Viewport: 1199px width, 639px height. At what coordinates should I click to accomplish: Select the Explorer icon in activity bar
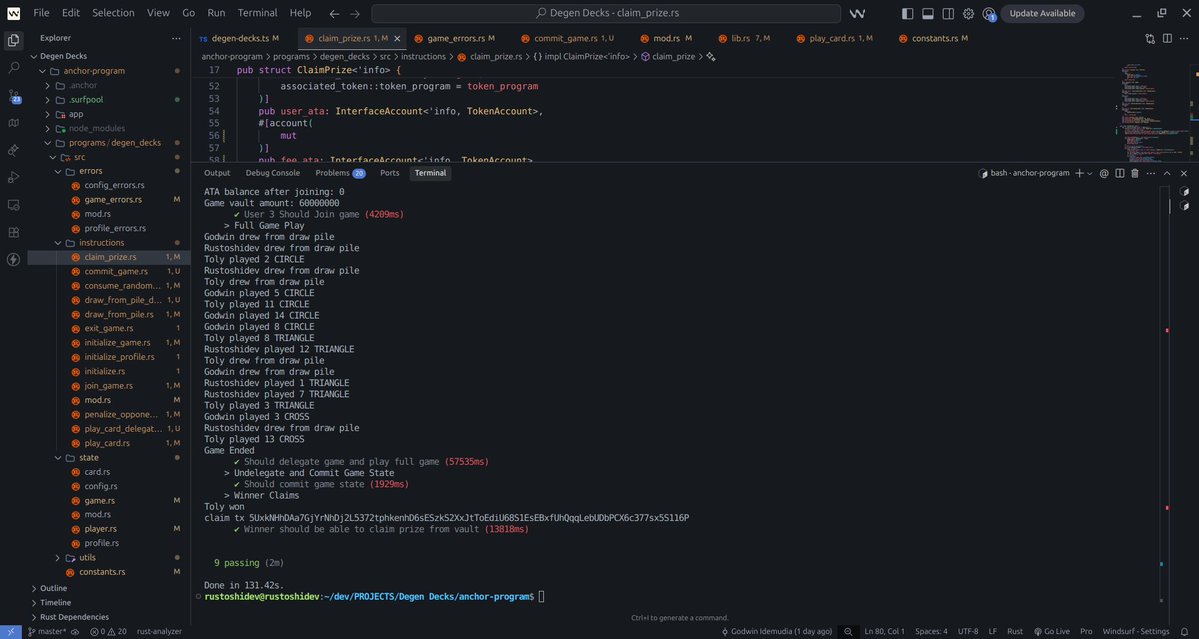click(x=14, y=40)
